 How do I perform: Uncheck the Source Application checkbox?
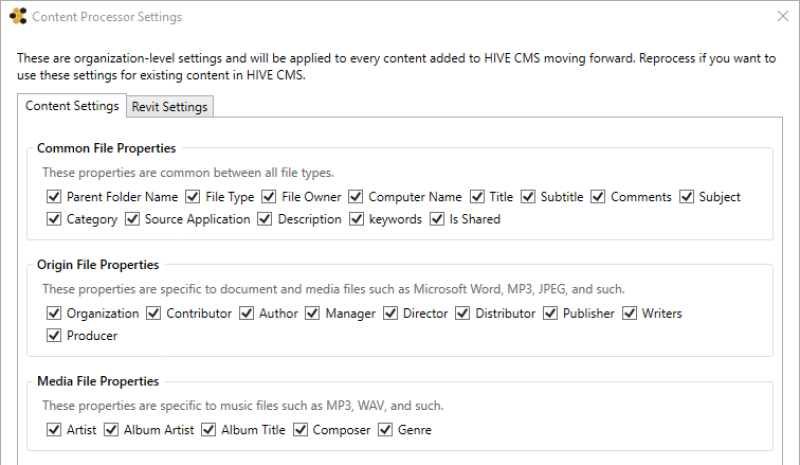(x=132, y=219)
